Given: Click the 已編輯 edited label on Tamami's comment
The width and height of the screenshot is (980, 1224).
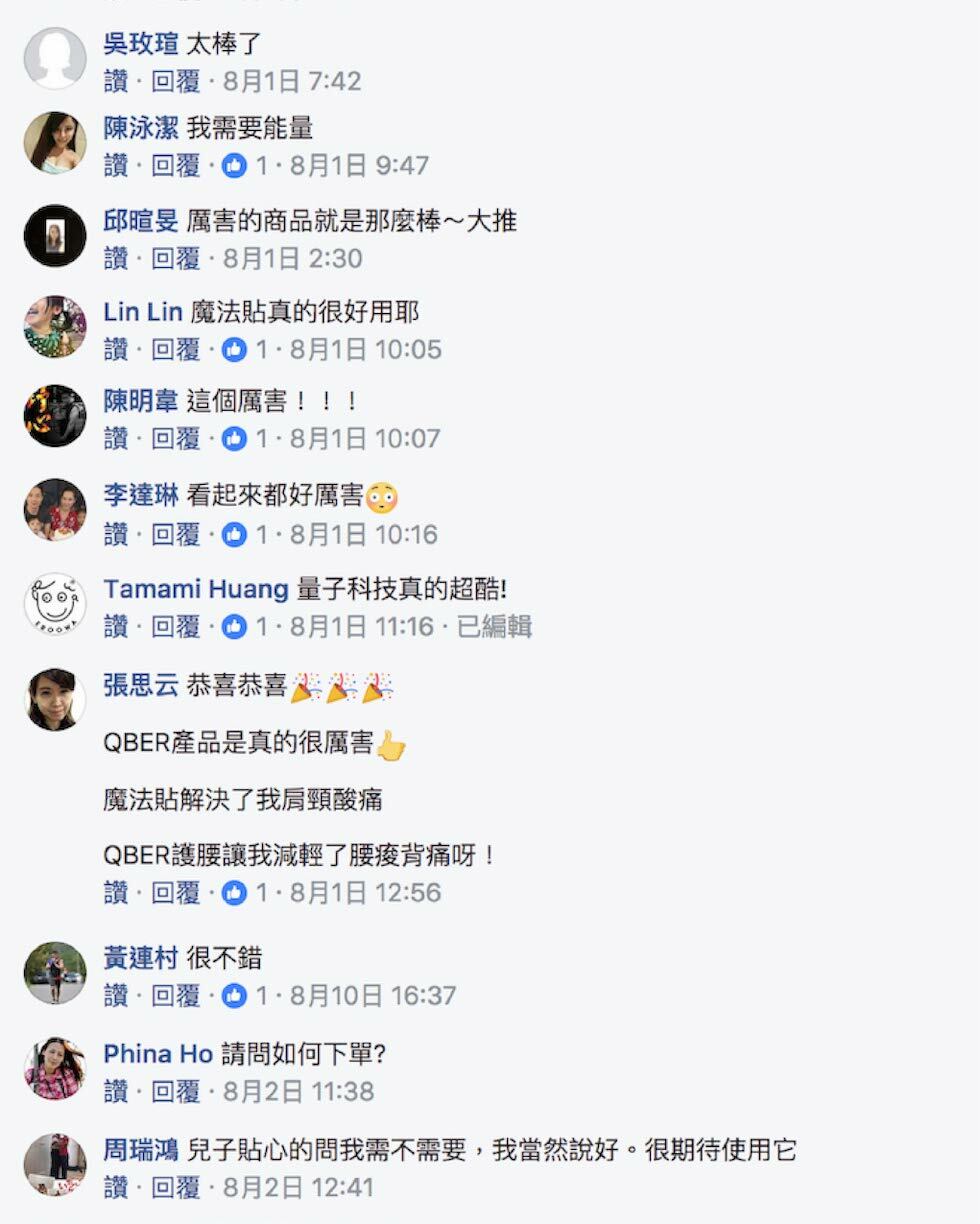Looking at the screenshot, I should click(x=494, y=627).
